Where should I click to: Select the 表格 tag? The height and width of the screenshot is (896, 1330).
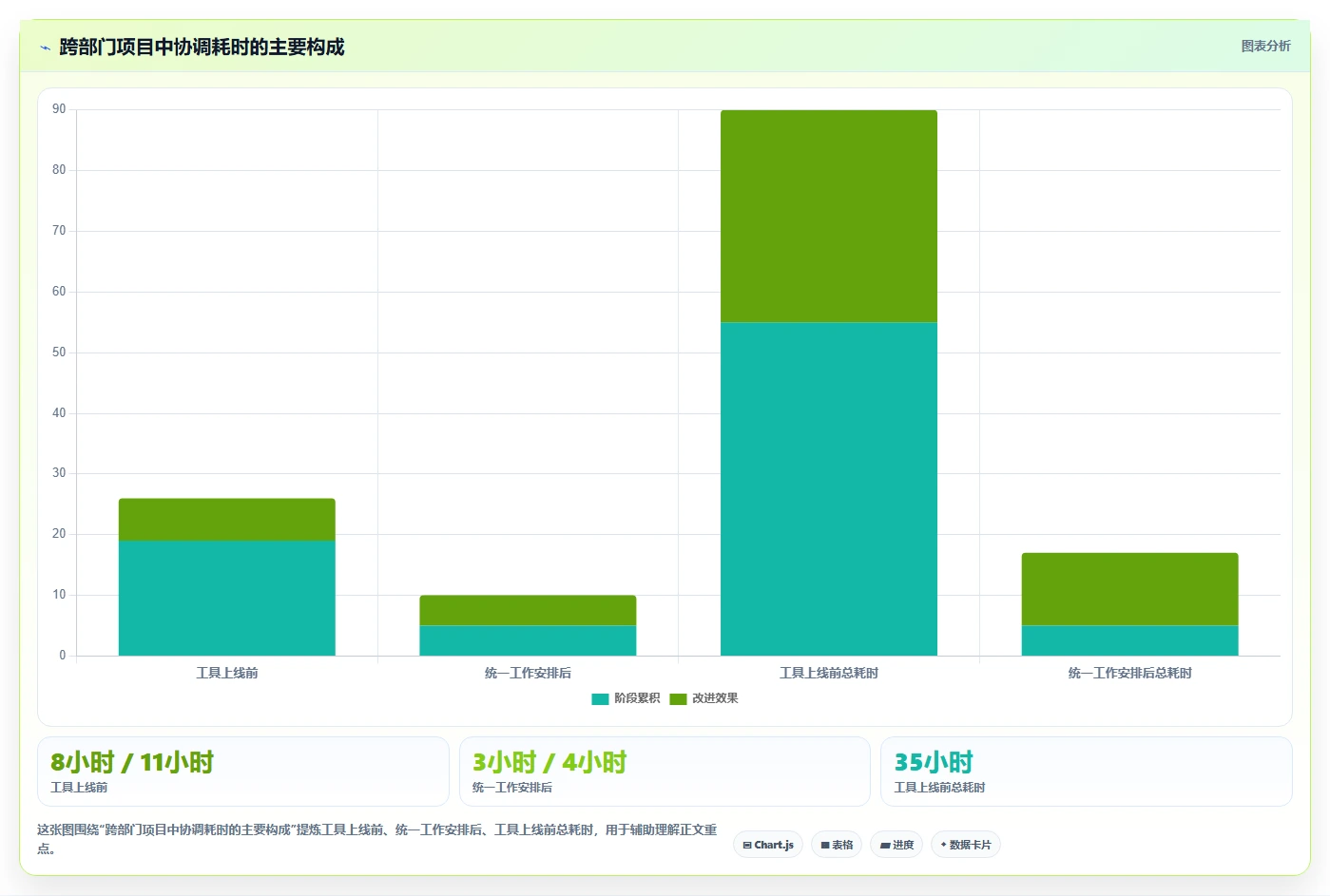pos(837,845)
